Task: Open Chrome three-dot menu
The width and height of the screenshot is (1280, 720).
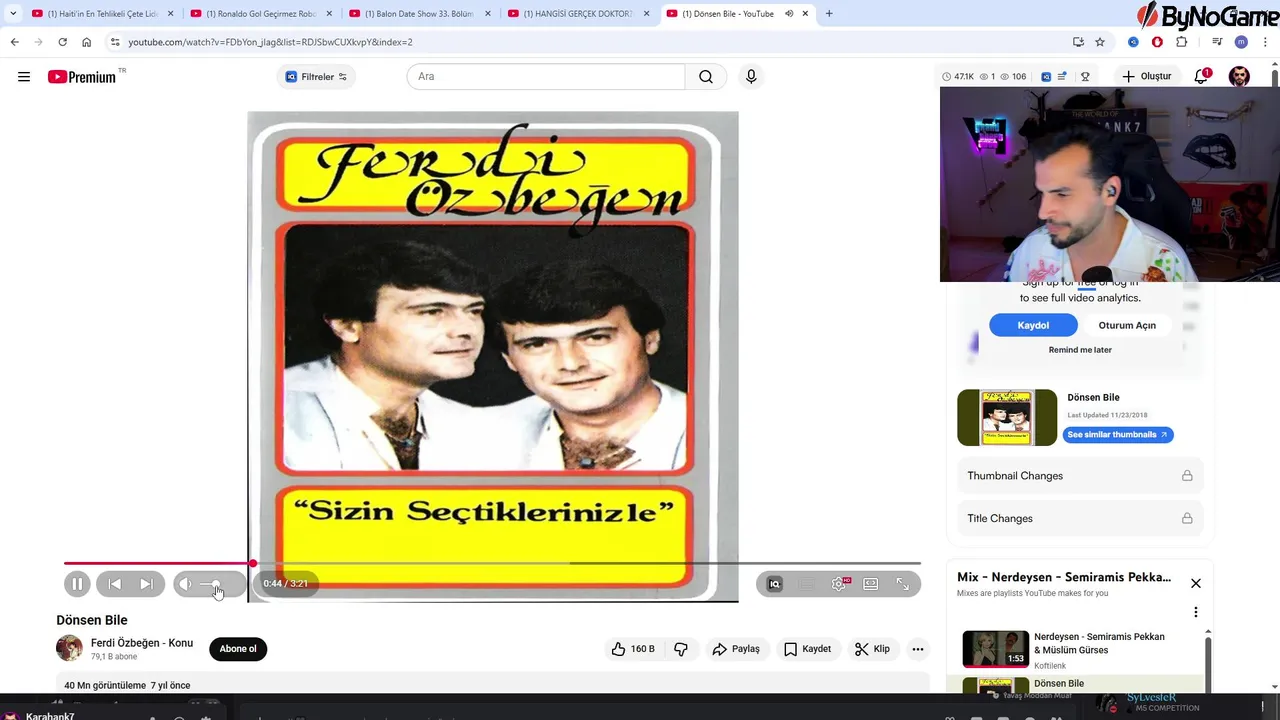Action: pos(1266,42)
